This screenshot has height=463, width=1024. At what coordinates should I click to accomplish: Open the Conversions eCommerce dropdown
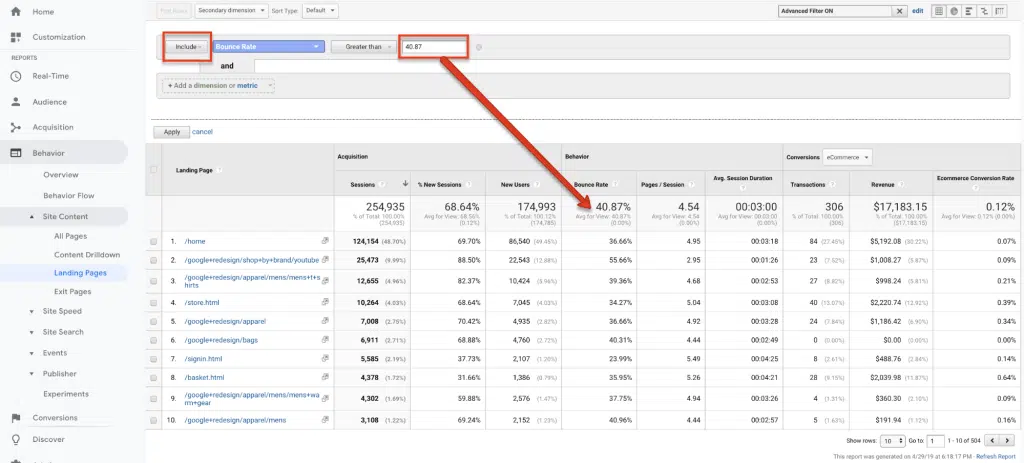pyautogui.click(x=847, y=157)
